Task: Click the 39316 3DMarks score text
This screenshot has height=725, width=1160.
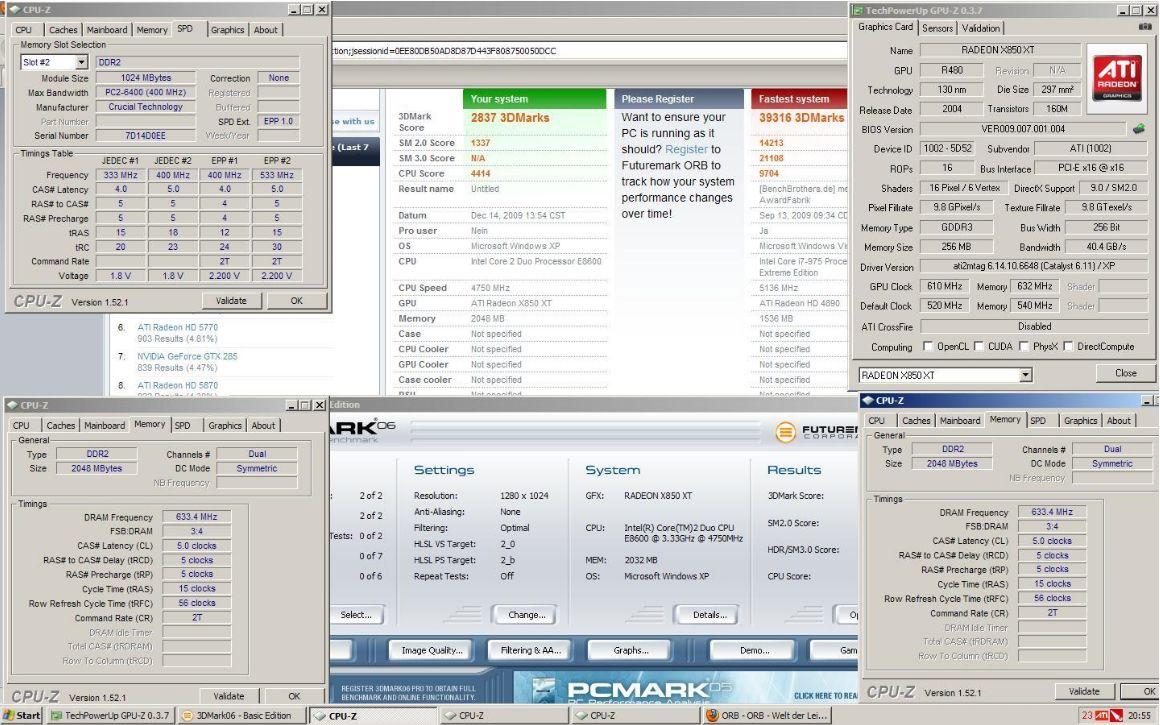Action: [x=801, y=118]
